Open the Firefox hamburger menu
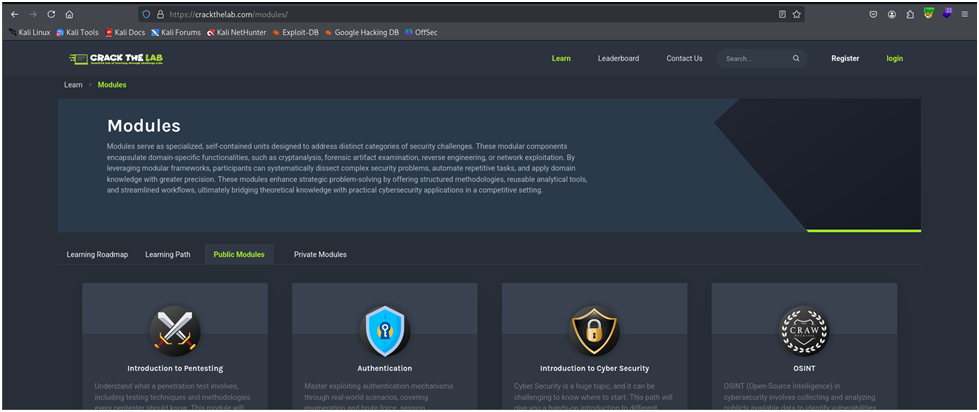This screenshot has width=979, height=412. (x=965, y=14)
